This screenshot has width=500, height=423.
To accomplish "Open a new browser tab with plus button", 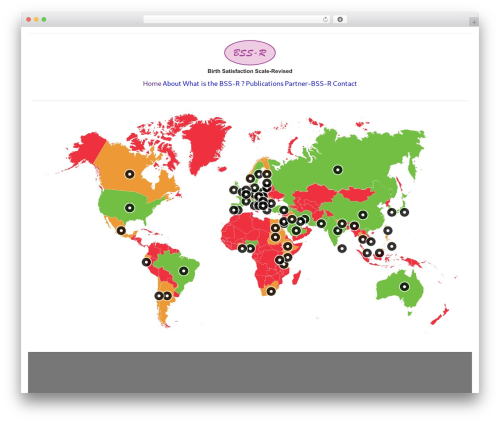I will pyautogui.click(x=474, y=22).
